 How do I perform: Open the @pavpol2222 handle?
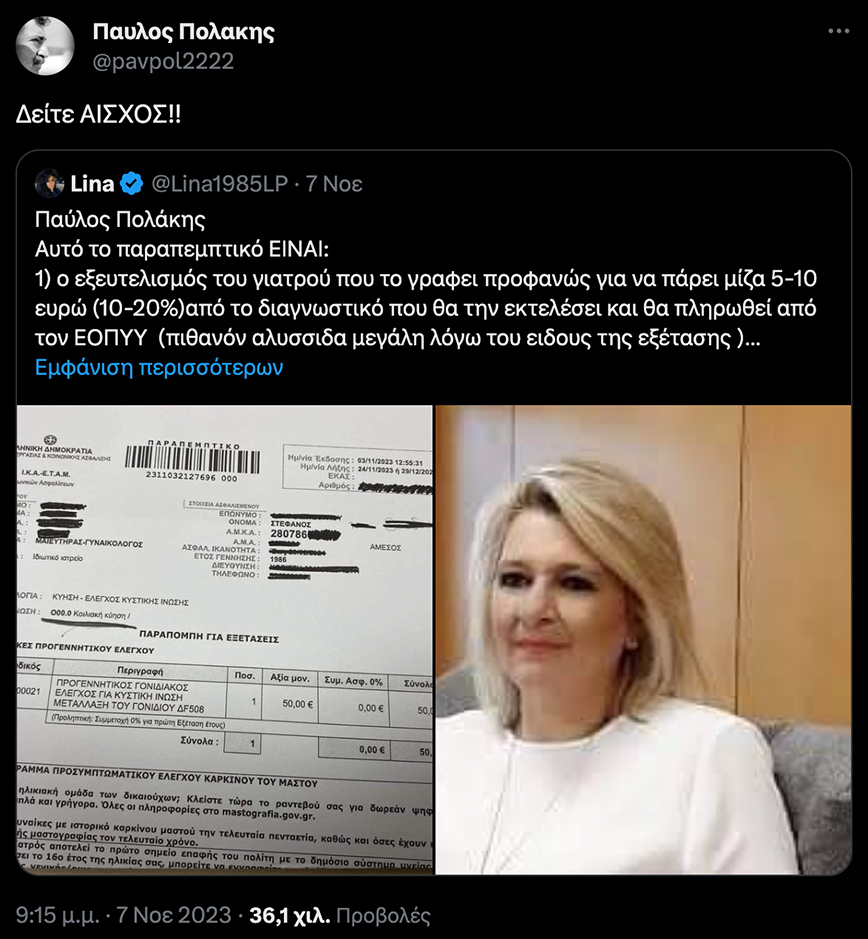pyautogui.click(x=163, y=61)
